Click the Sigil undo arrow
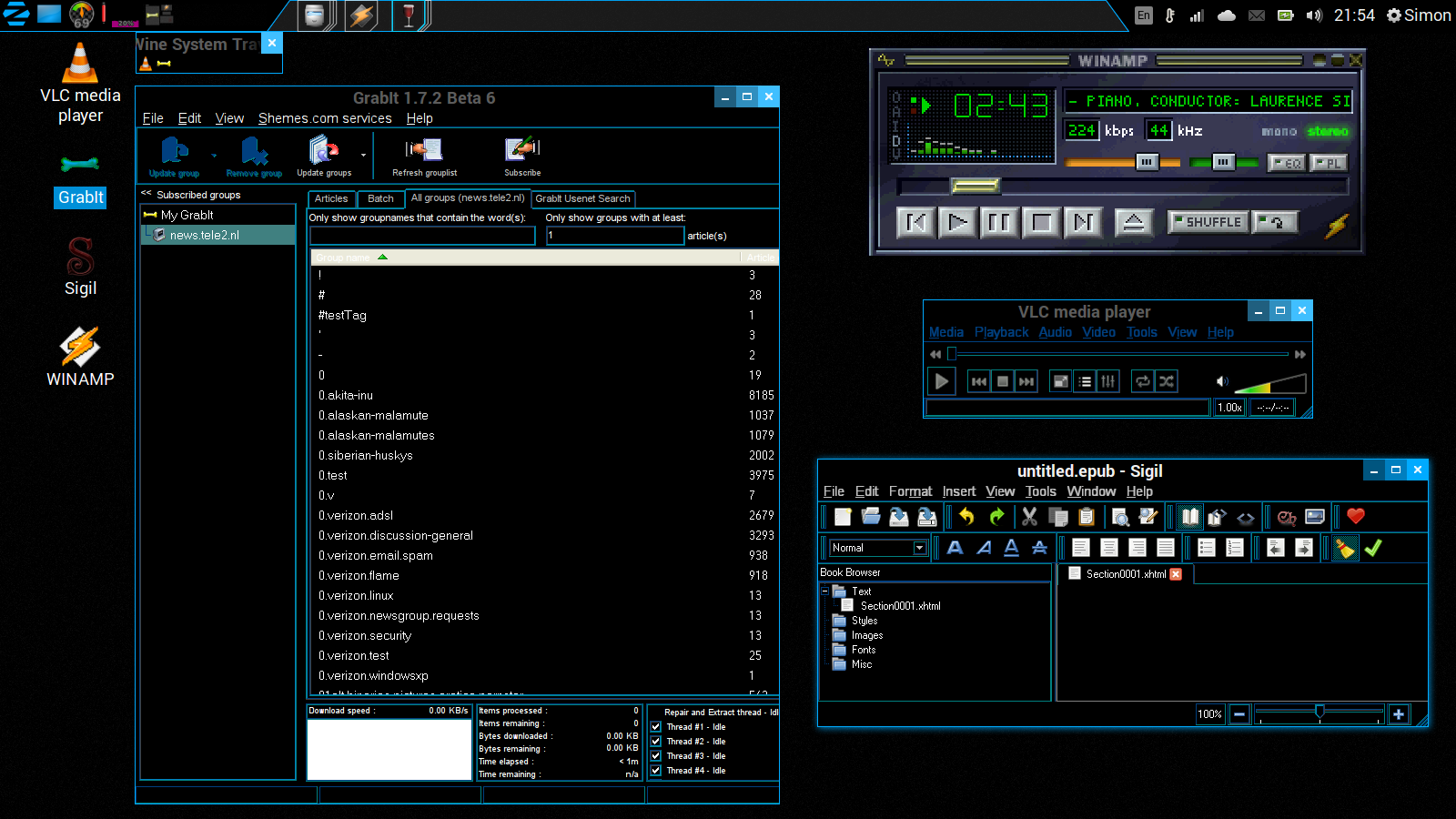This screenshot has height=819, width=1456. coord(966,517)
